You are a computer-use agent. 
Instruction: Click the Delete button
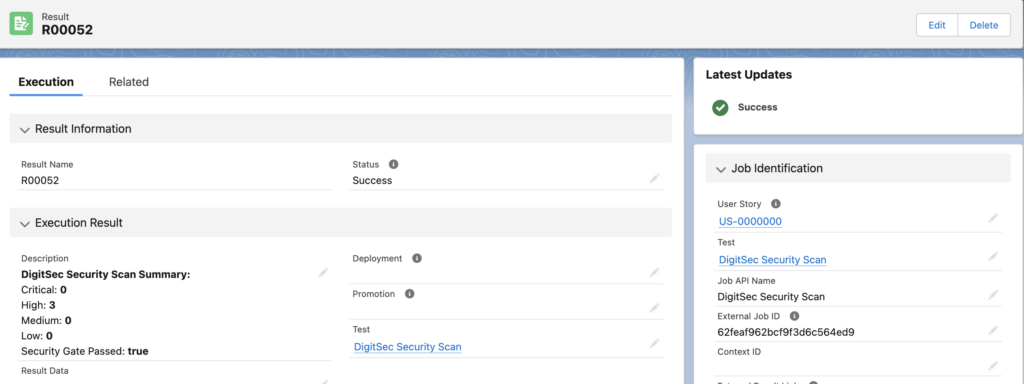(984, 25)
